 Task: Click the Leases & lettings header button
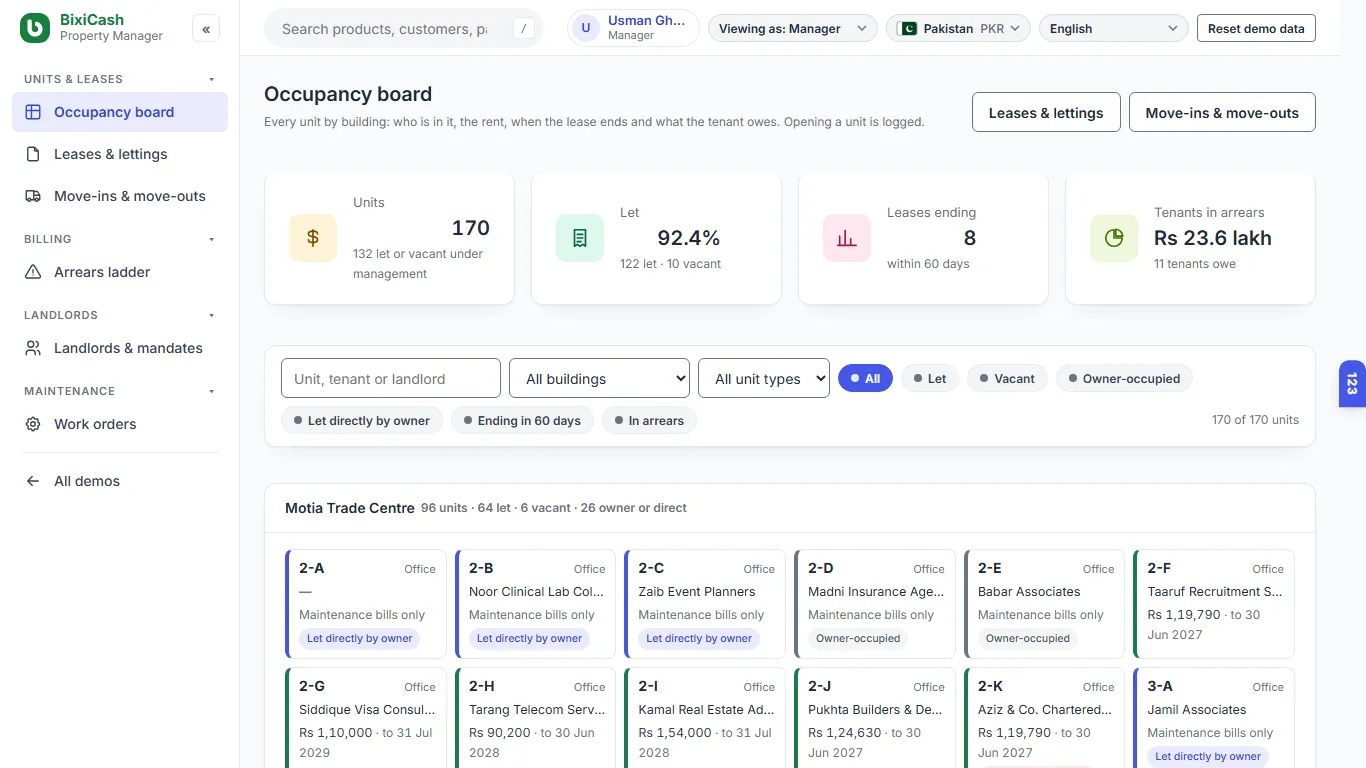pyautogui.click(x=1046, y=112)
